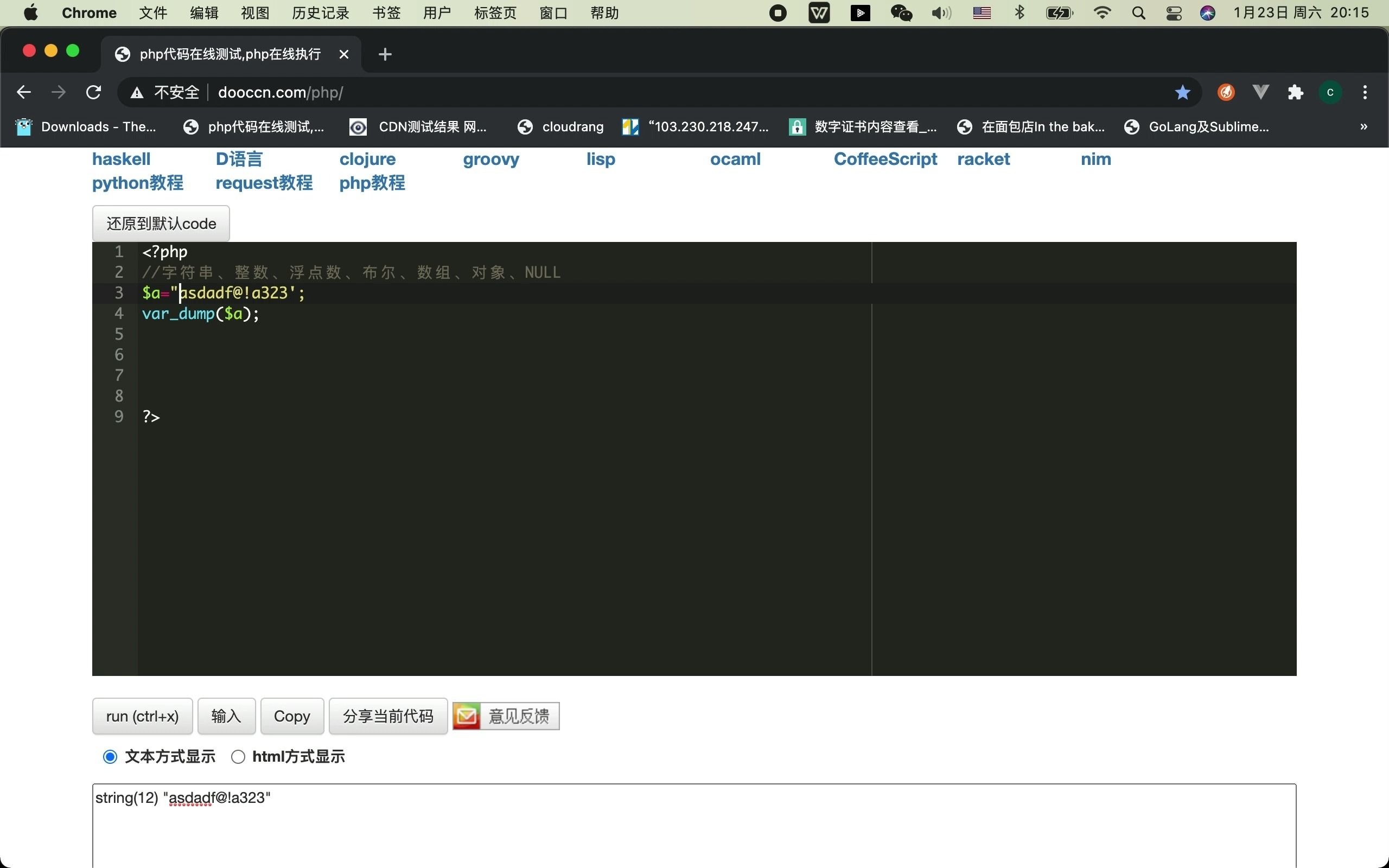
Task: Open the CoffeeScript link
Action: 885,159
